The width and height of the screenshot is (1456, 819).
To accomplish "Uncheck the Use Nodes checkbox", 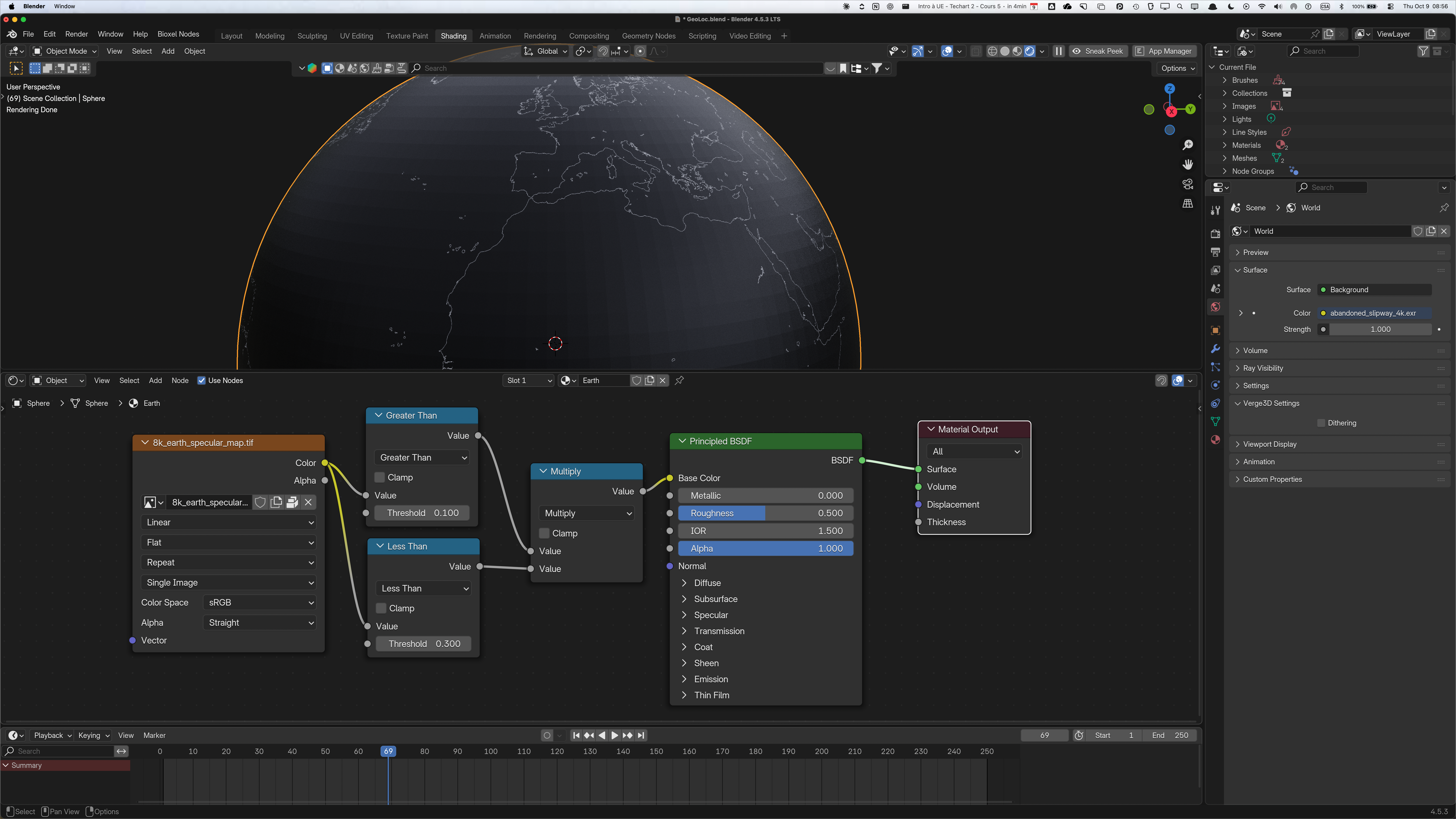I will click(x=201, y=380).
